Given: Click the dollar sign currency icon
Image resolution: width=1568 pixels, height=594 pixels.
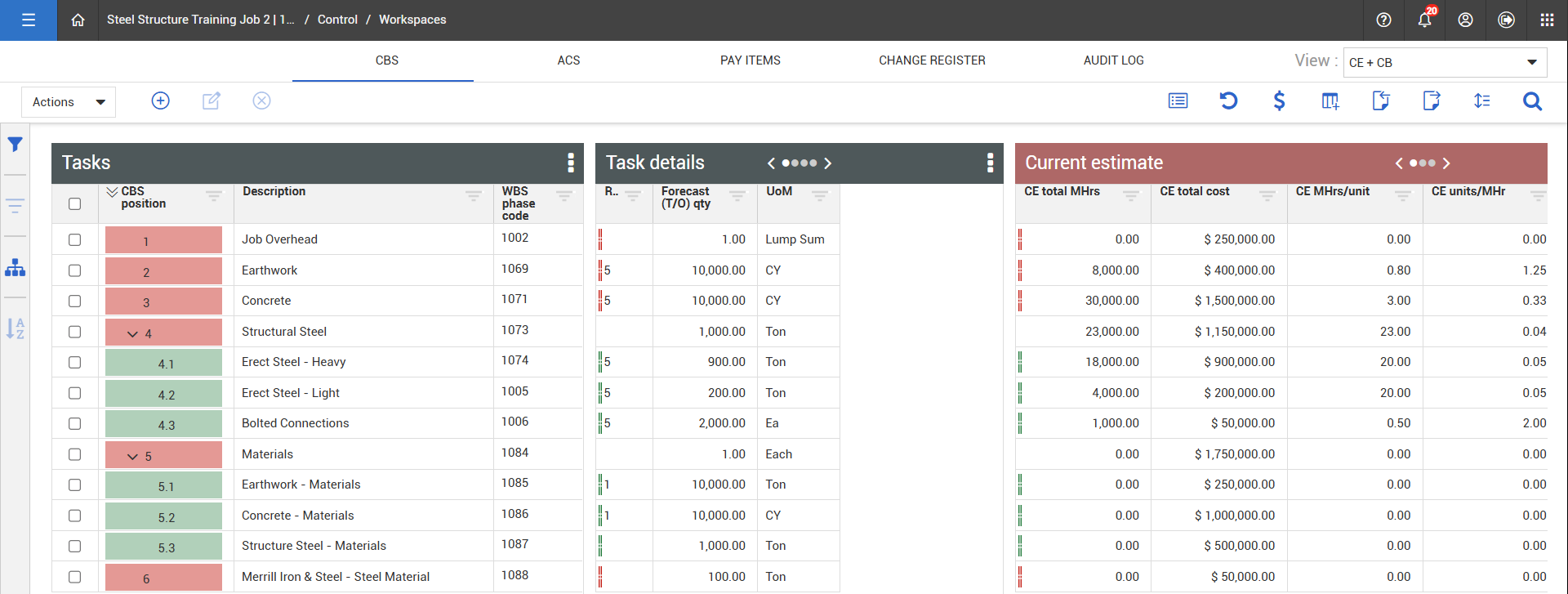Looking at the screenshot, I should 1279,100.
